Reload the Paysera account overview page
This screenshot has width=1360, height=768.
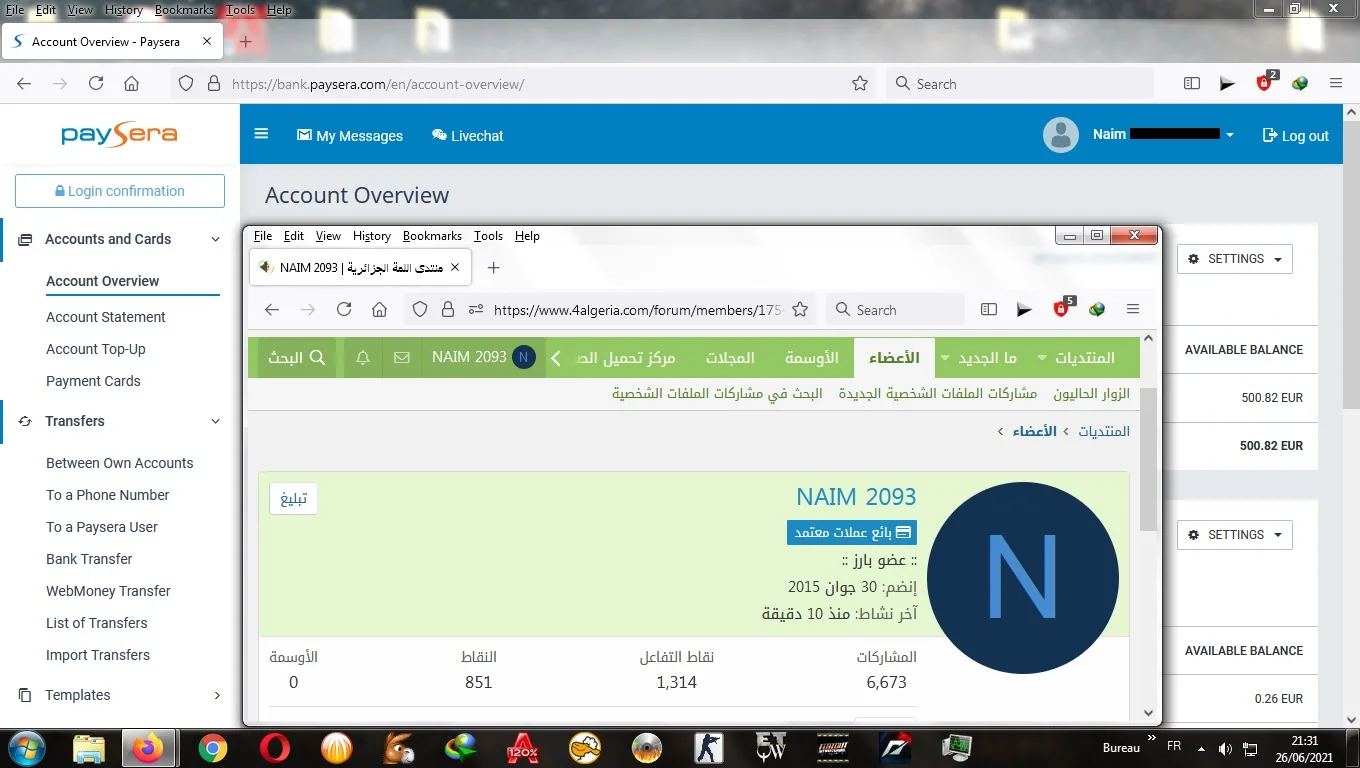point(96,84)
